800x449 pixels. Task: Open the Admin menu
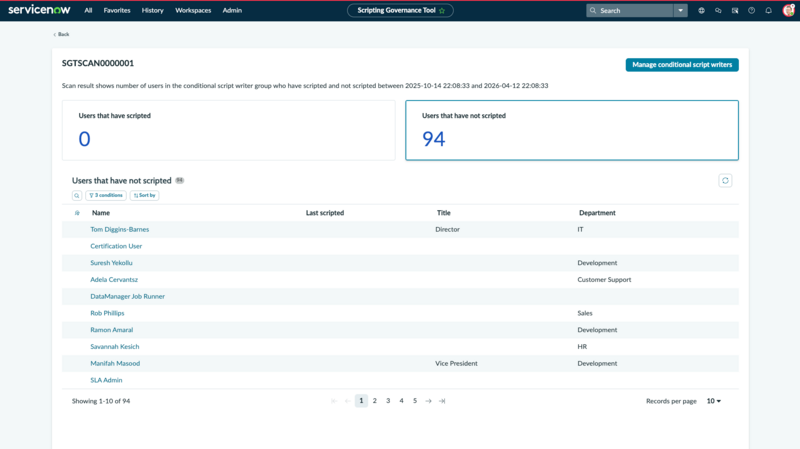[232, 10]
